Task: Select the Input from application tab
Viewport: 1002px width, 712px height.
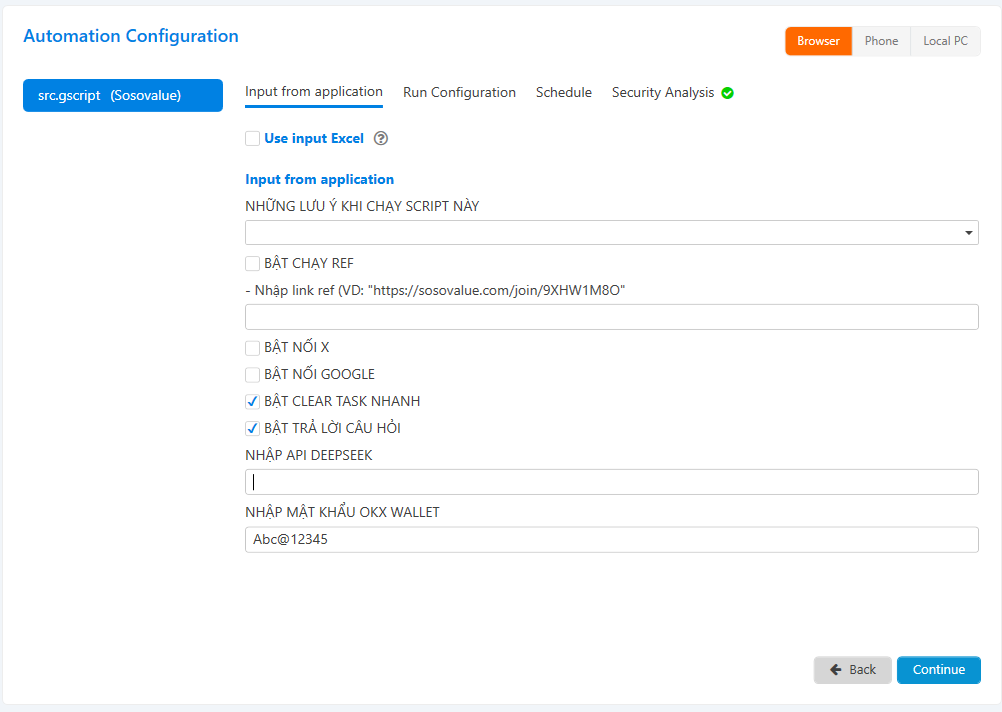Action: point(314,92)
